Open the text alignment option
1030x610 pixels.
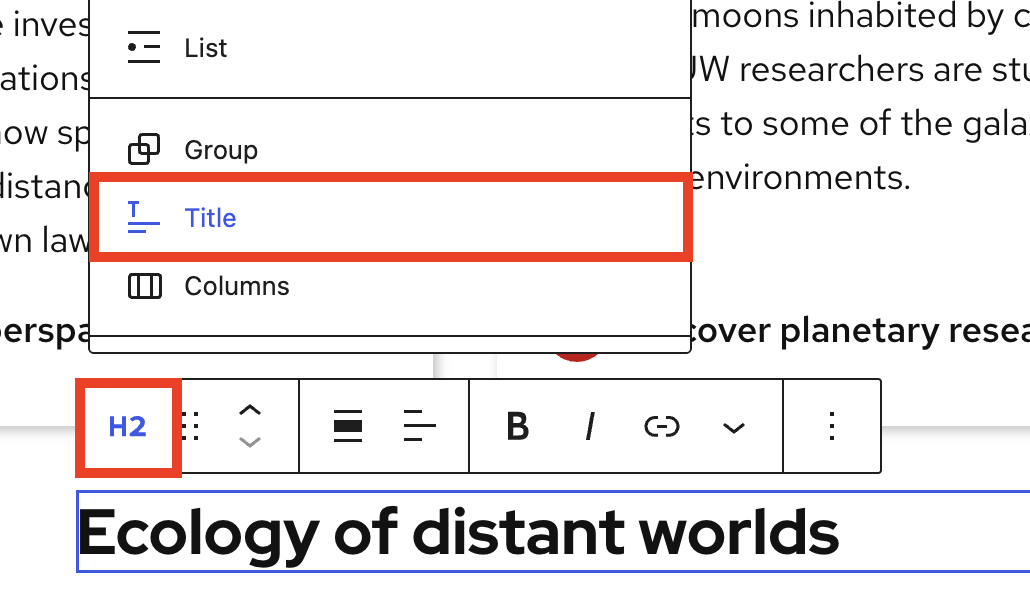point(419,426)
